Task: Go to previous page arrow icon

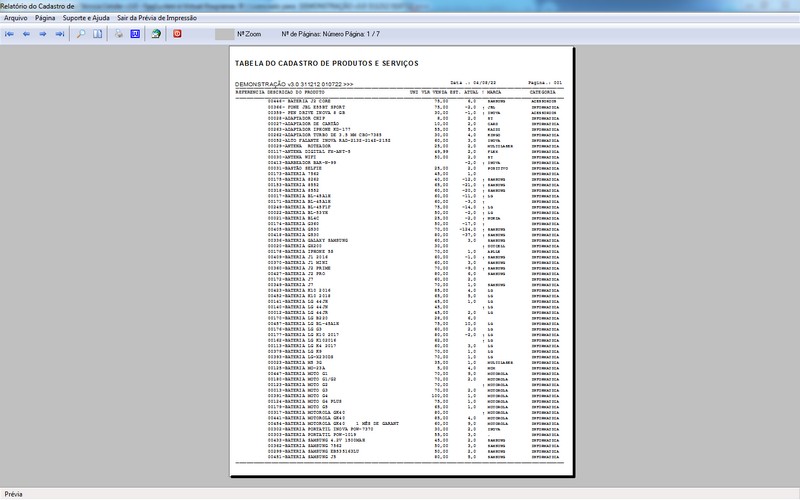Action: pos(26,34)
